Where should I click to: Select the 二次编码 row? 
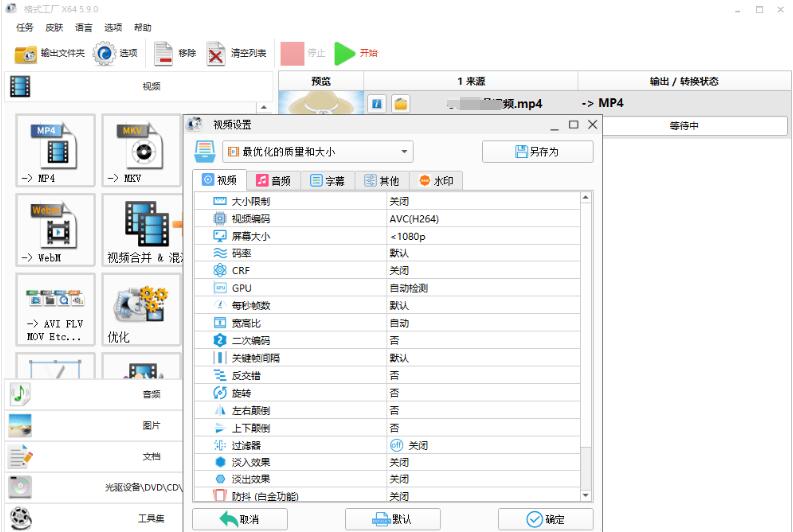(387, 341)
